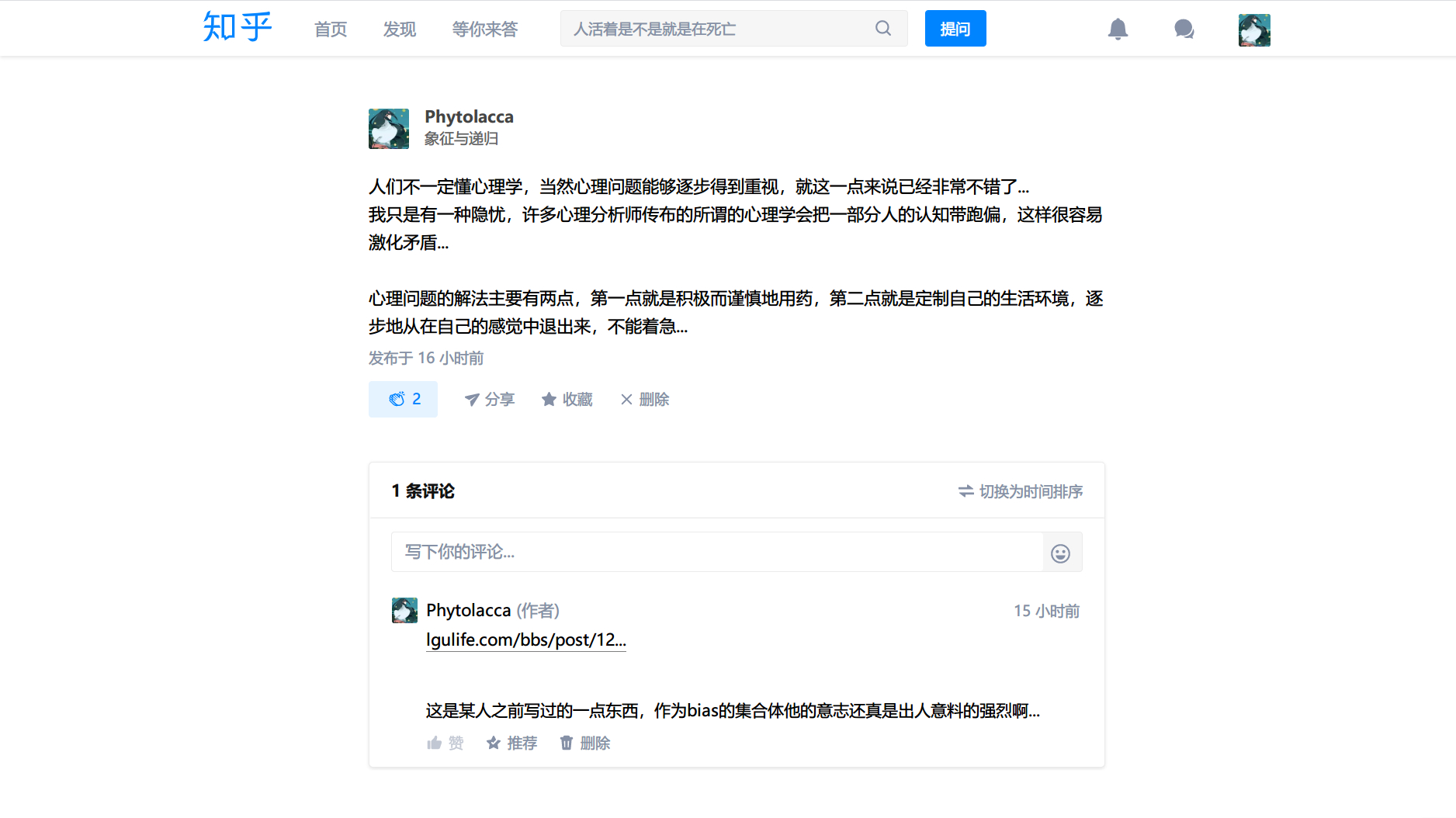Image resolution: width=1456 pixels, height=818 pixels.
Task: Toggle like (赞) on the comment
Action: pos(445,743)
